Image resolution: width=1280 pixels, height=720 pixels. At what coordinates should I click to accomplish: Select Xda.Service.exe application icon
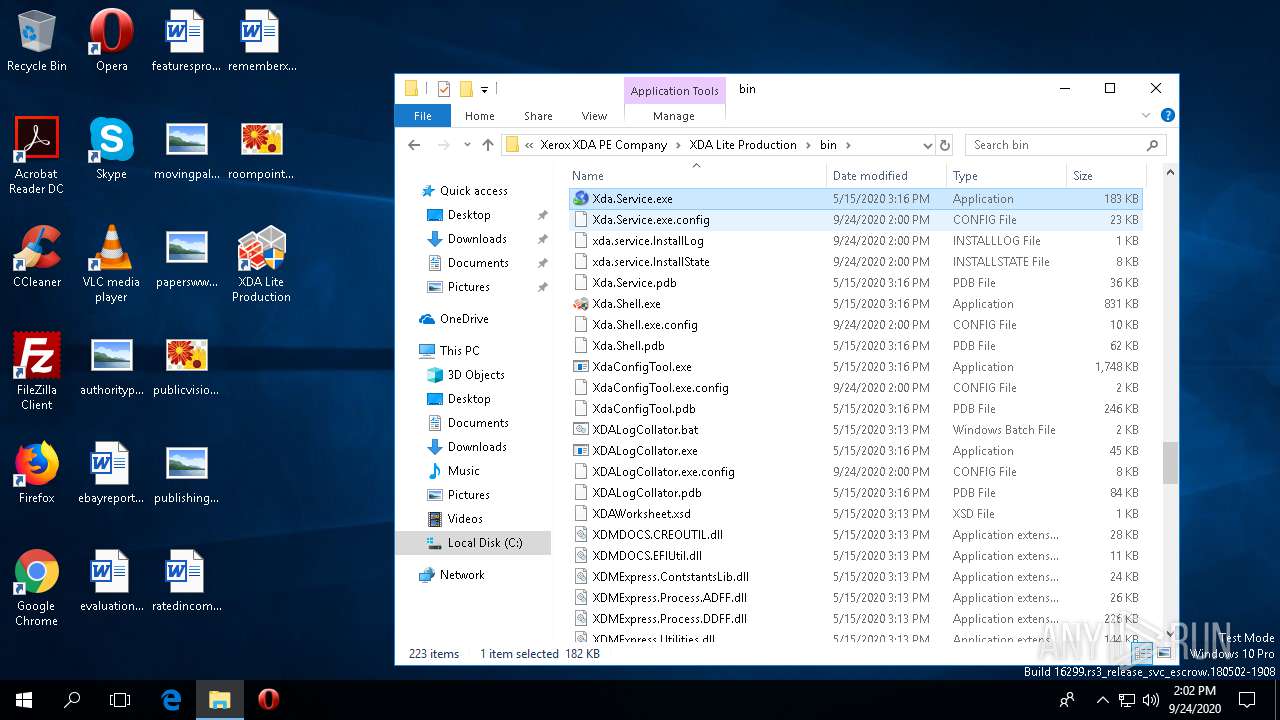pos(581,199)
